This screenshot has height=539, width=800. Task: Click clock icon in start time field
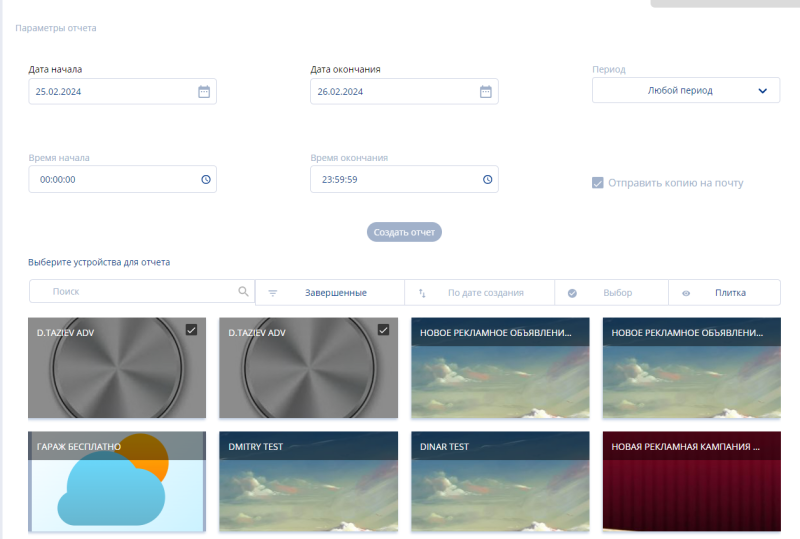[205, 180]
